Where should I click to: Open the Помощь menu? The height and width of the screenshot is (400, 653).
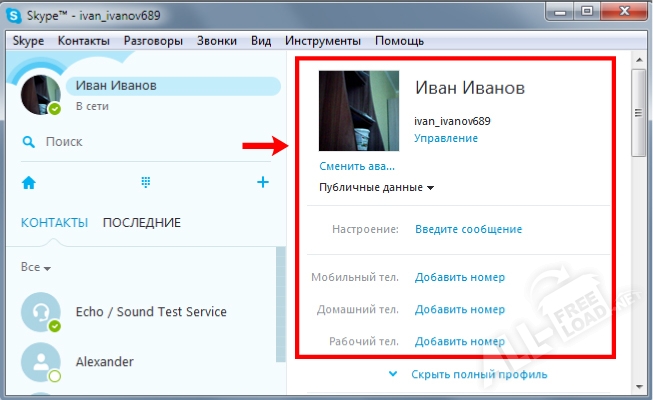click(x=399, y=41)
